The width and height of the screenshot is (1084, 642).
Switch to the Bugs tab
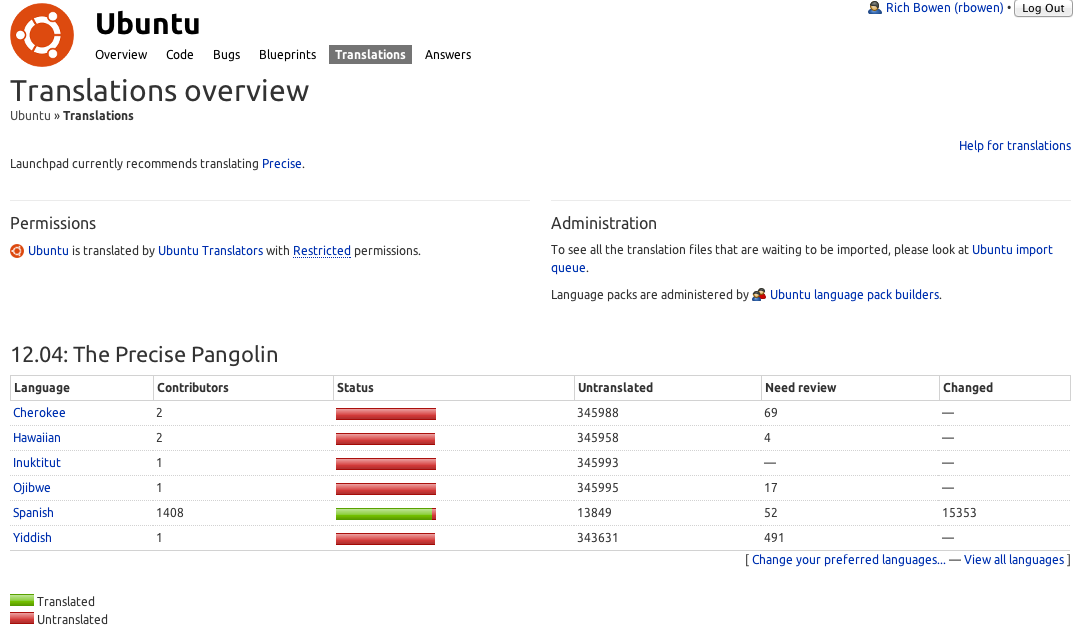[x=227, y=55]
